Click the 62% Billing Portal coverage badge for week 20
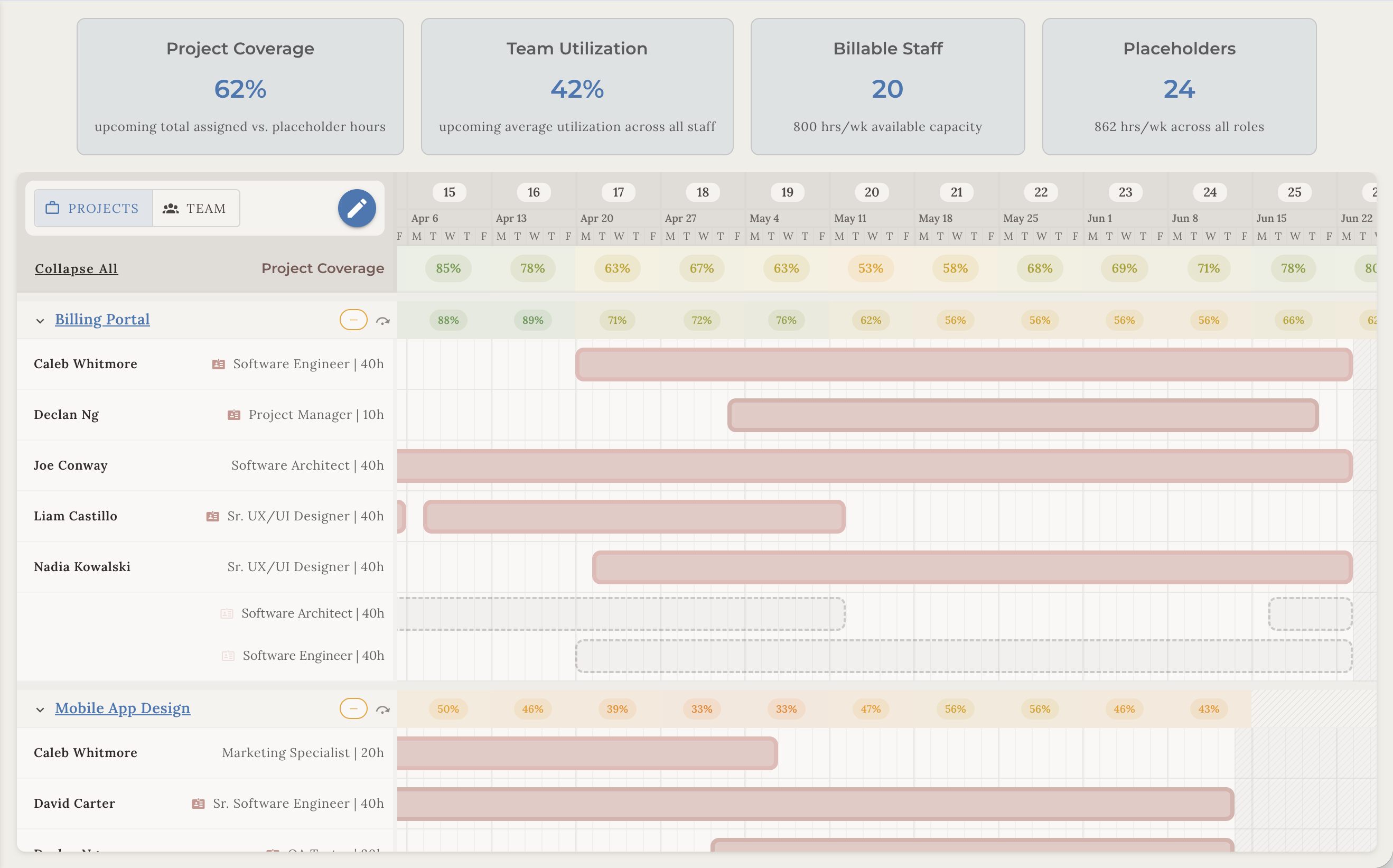The width and height of the screenshot is (1393, 868). coord(871,320)
